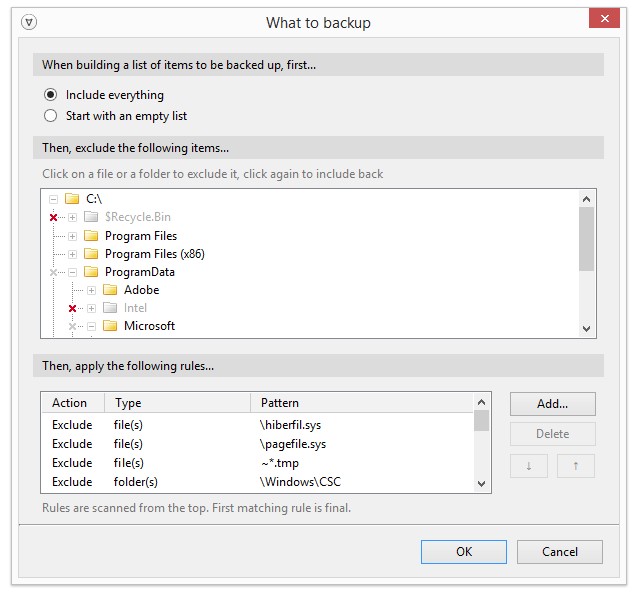Screen dimensions: 638x595
Task: Select the Include everything radio button
Action: pyautogui.click(x=51, y=95)
